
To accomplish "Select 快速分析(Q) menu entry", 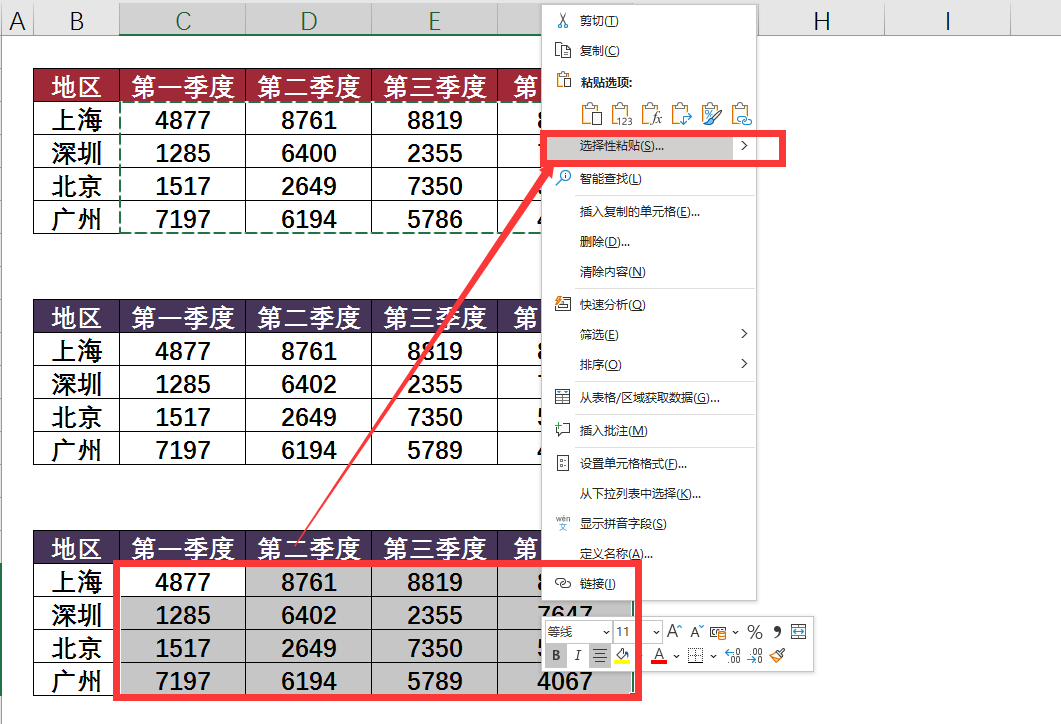I will 649,304.
